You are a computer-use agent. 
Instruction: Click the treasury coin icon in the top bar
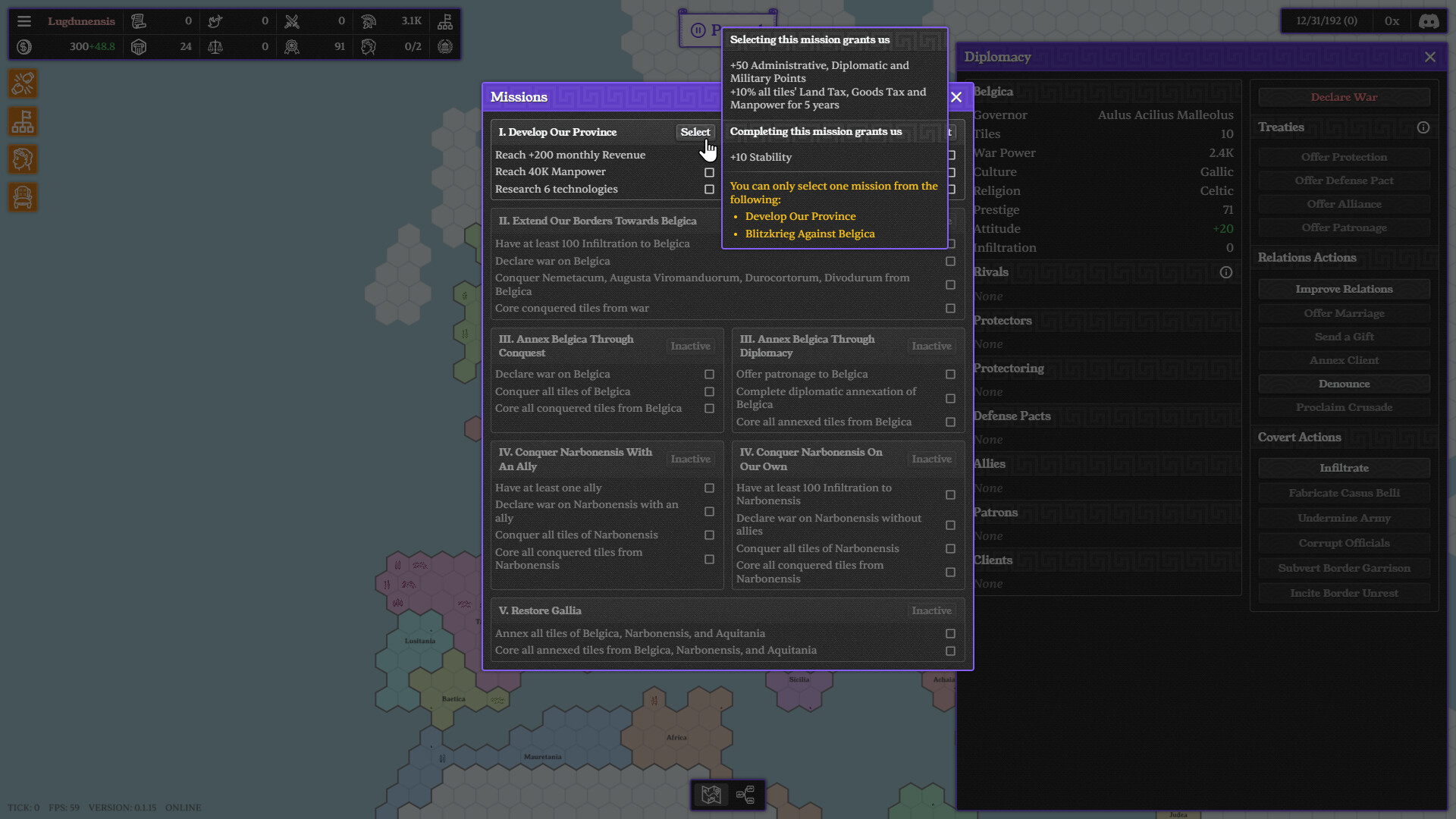pos(24,46)
